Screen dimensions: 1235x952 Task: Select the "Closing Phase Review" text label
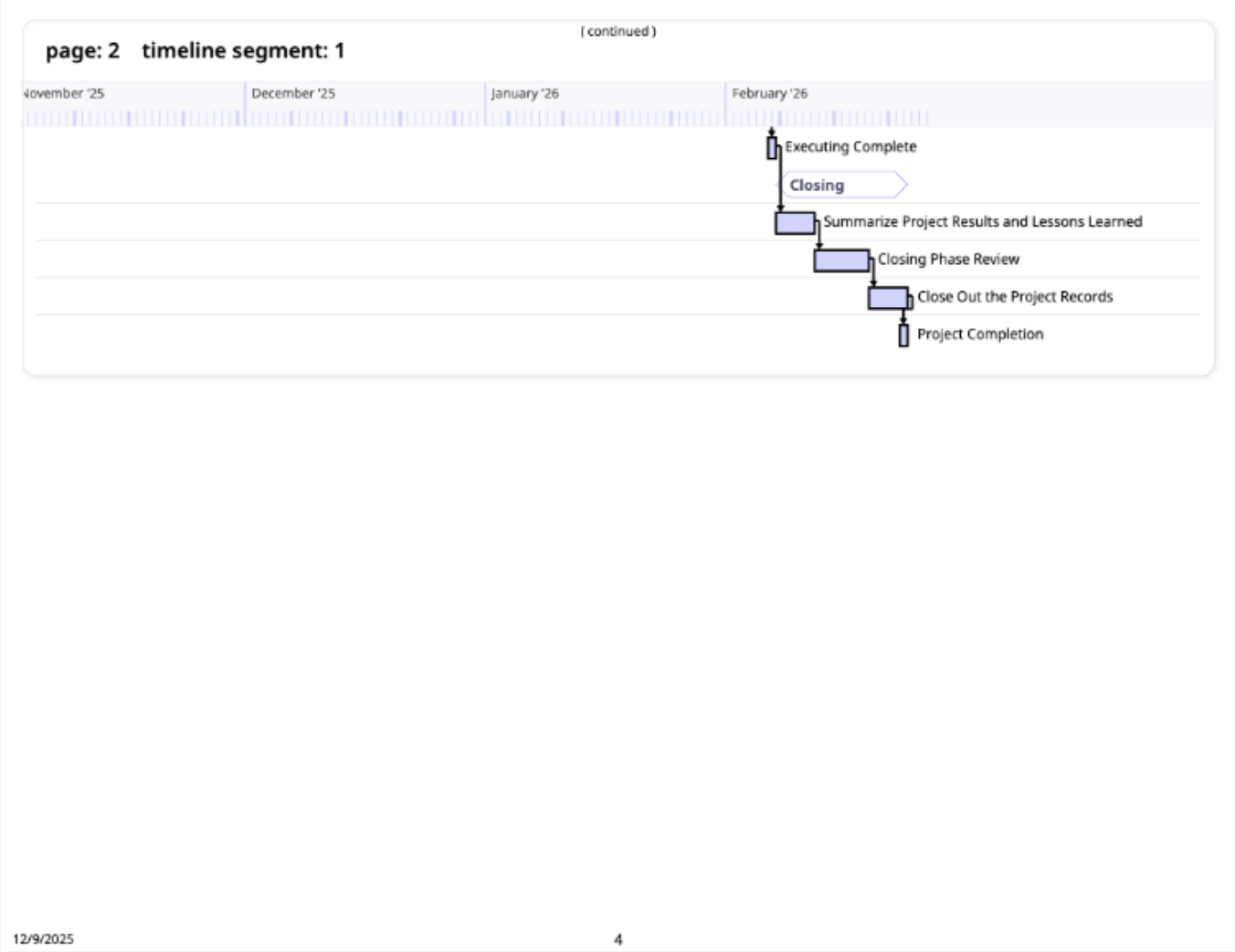pyautogui.click(x=948, y=259)
